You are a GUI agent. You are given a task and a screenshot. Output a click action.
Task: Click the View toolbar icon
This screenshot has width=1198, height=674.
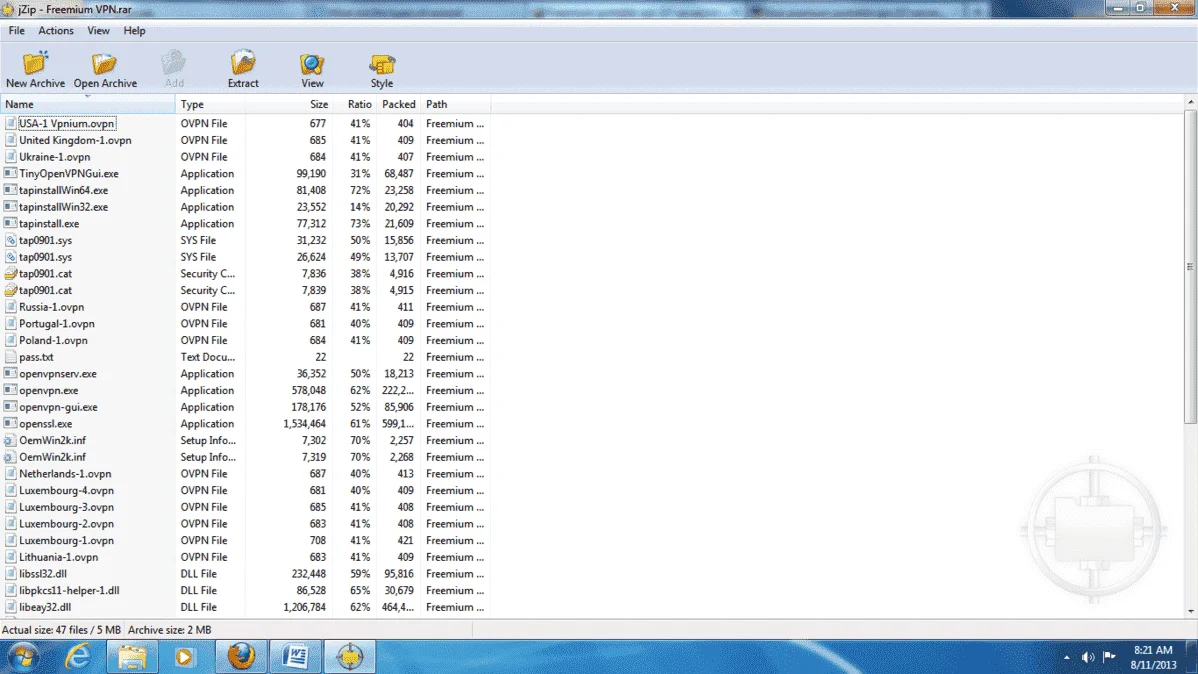click(x=312, y=64)
